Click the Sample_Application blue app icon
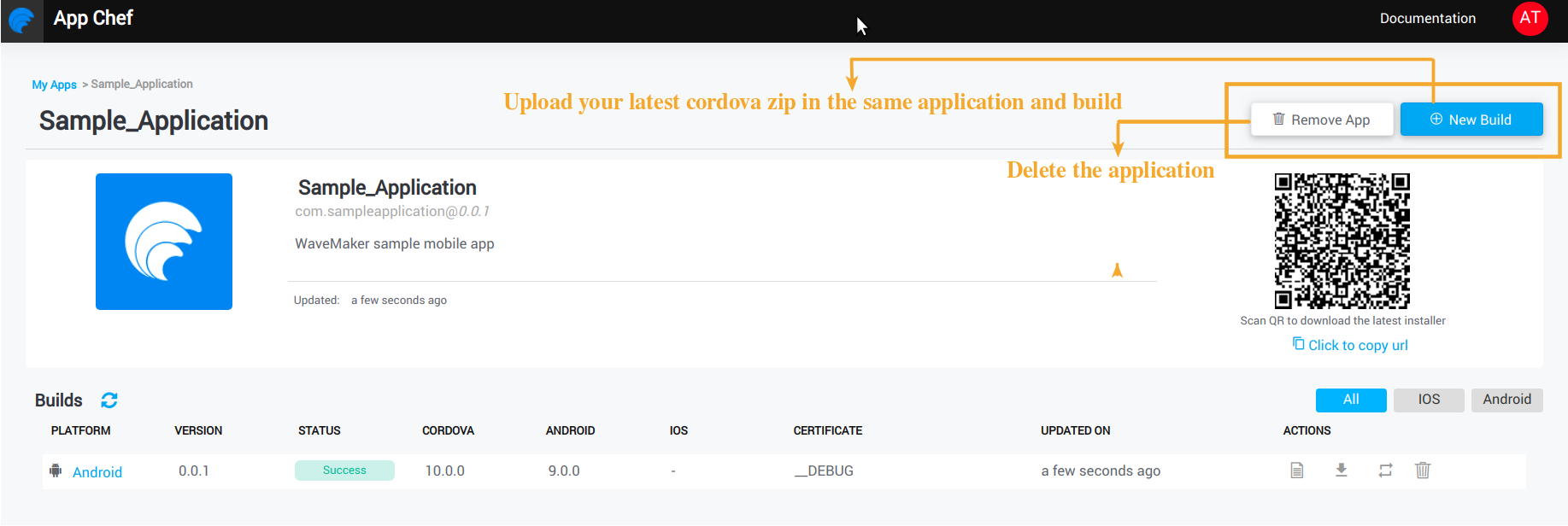Viewport: 1568px width, 526px height. [164, 242]
